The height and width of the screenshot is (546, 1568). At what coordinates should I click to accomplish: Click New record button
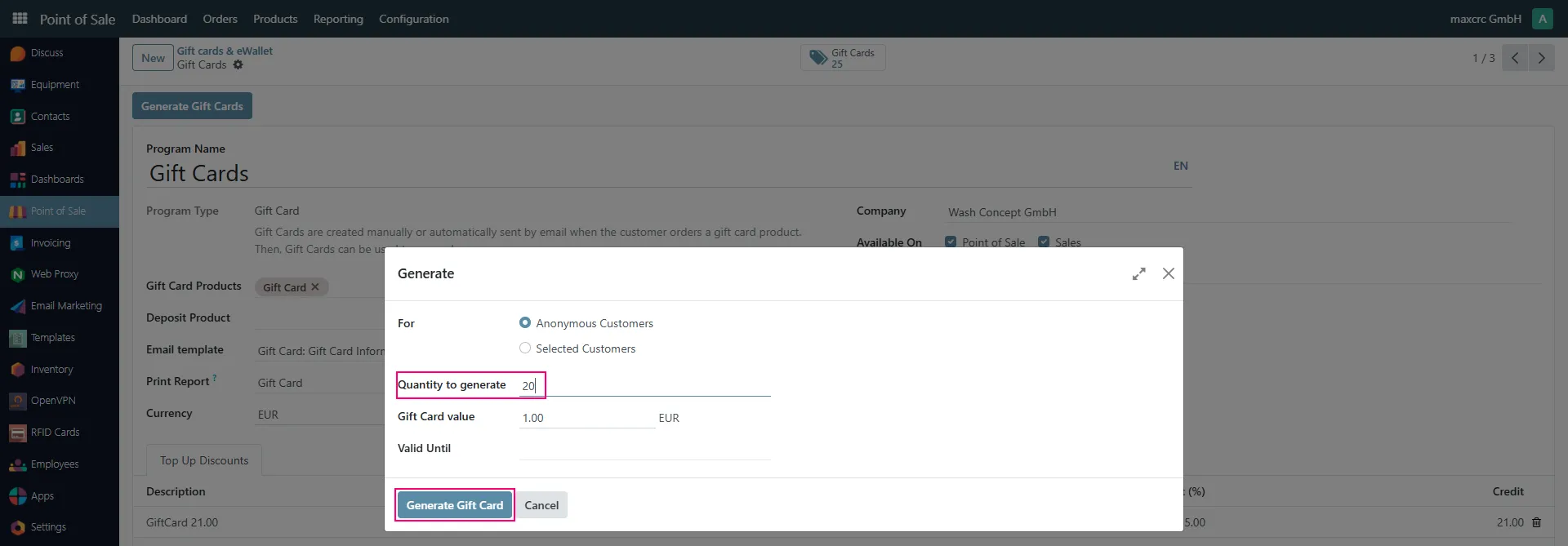[x=153, y=58]
